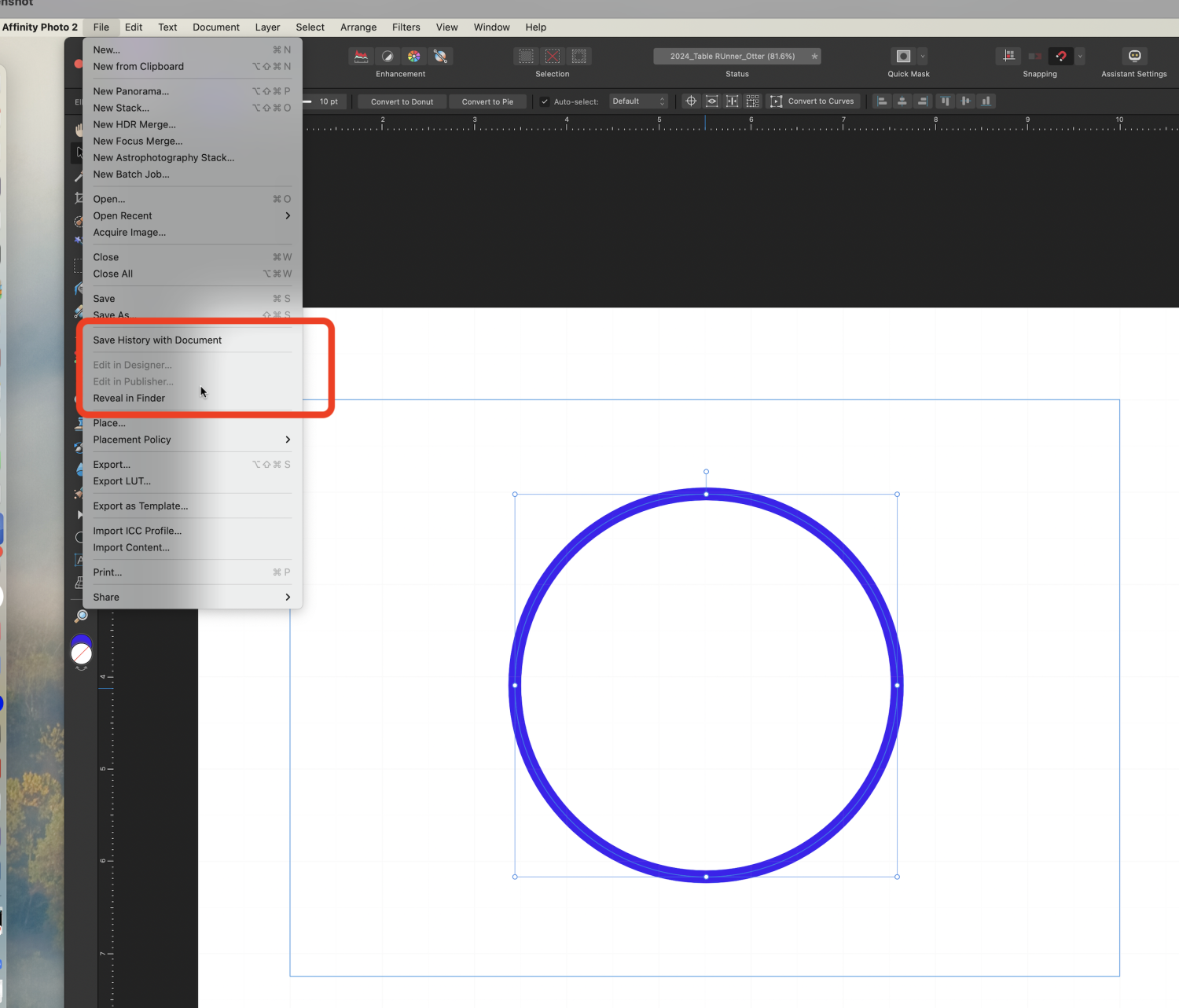The width and height of the screenshot is (1179, 1008).
Task: Click the Auto Levels enhancement icon
Action: click(361, 57)
